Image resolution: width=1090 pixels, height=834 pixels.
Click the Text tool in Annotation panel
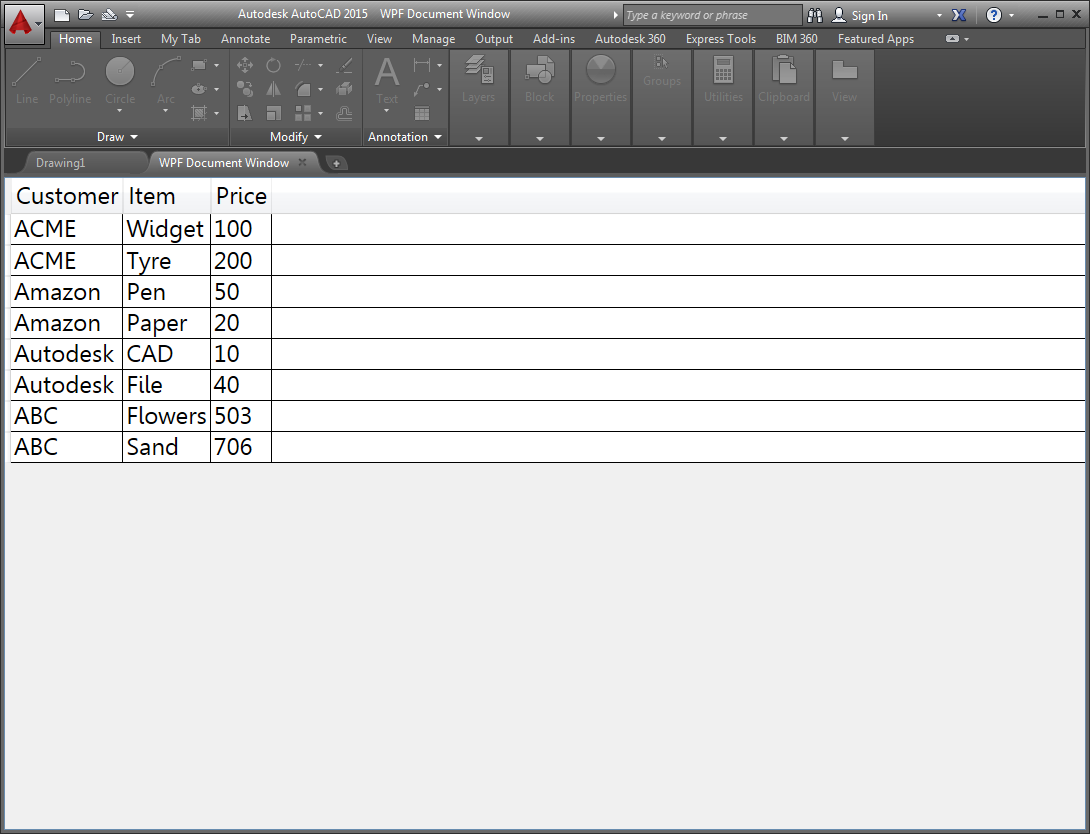click(x=387, y=80)
